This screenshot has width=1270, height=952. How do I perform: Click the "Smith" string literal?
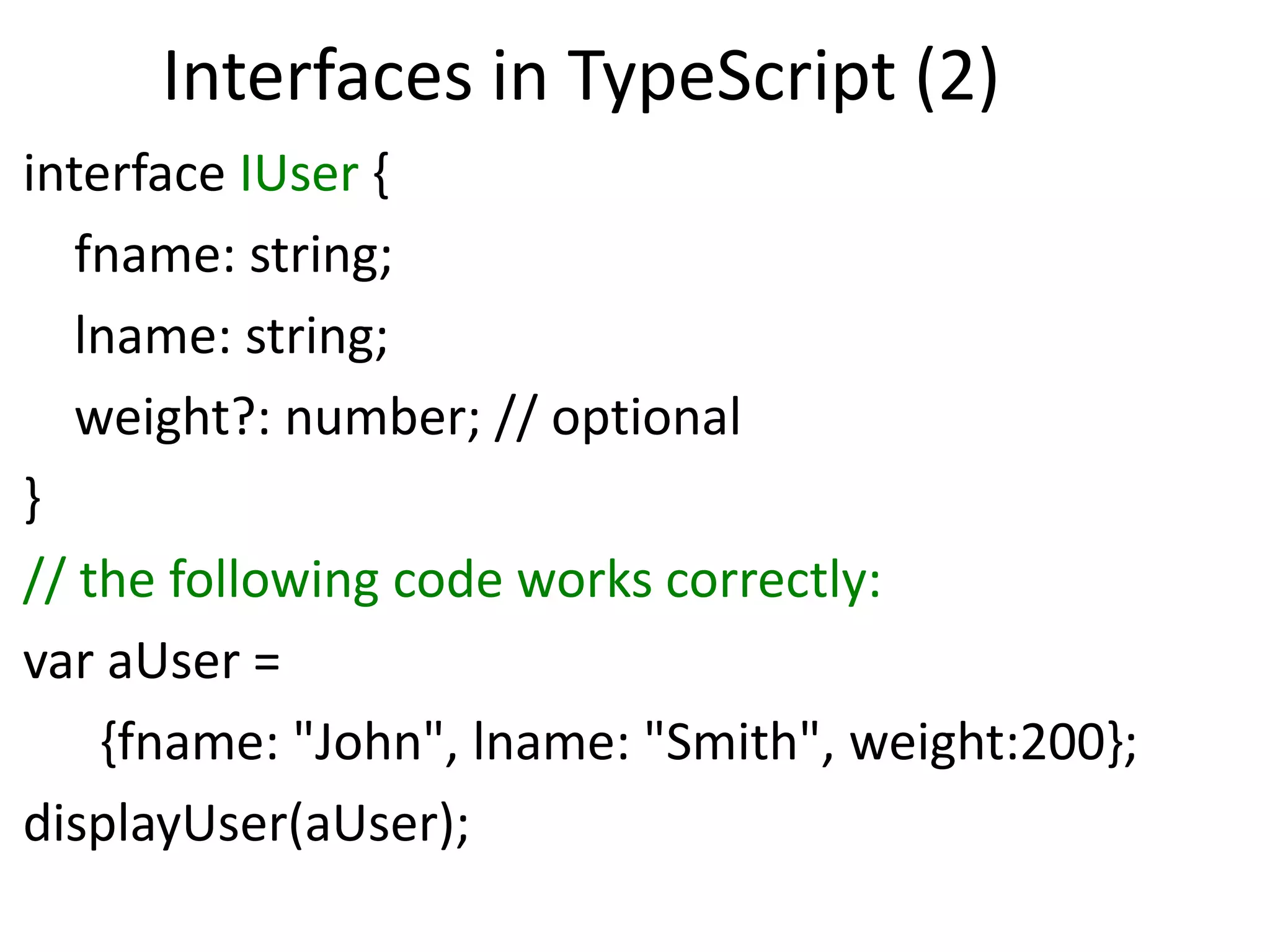[731, 742]
